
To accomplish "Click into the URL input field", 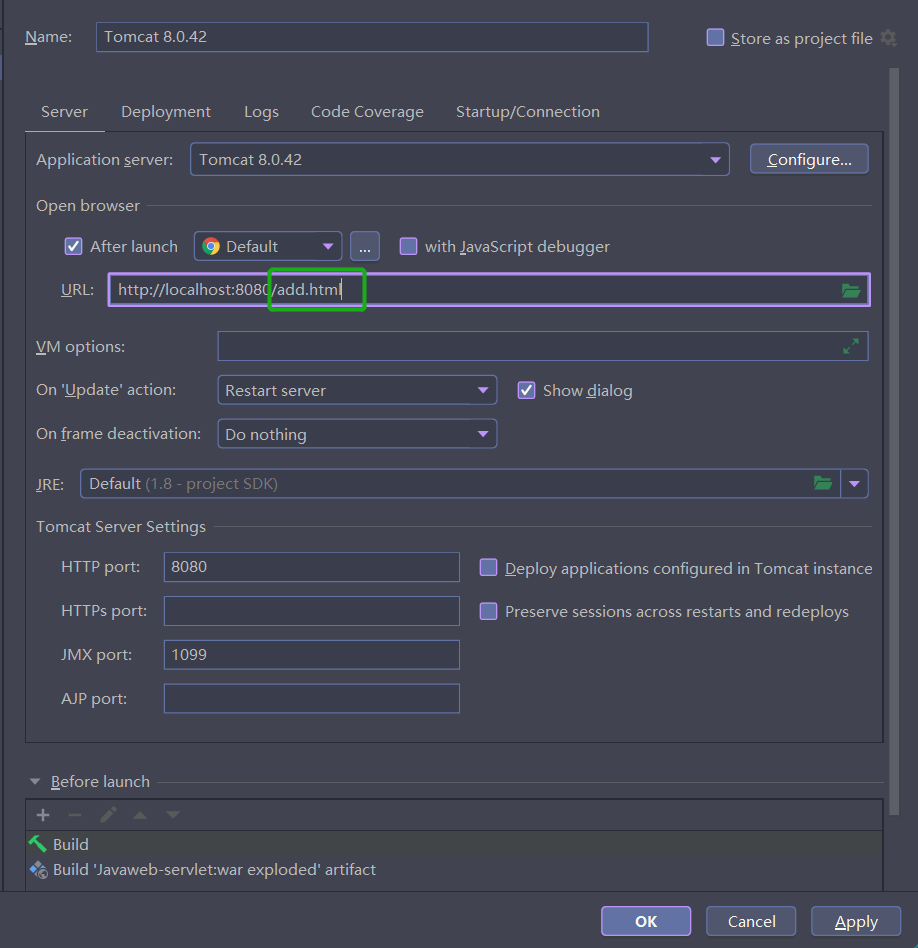I will (489, 290).
